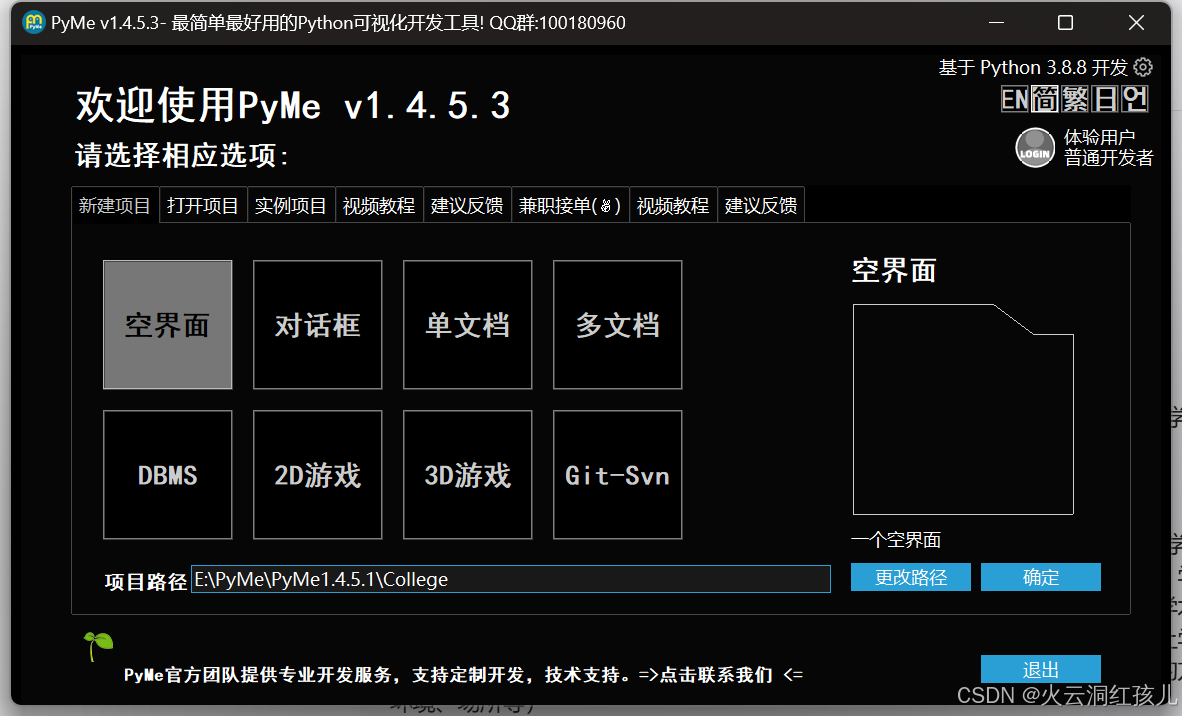Click the blank page preview thumbnail
This screenshot has width=1182, height=716.
coord(963,409)
